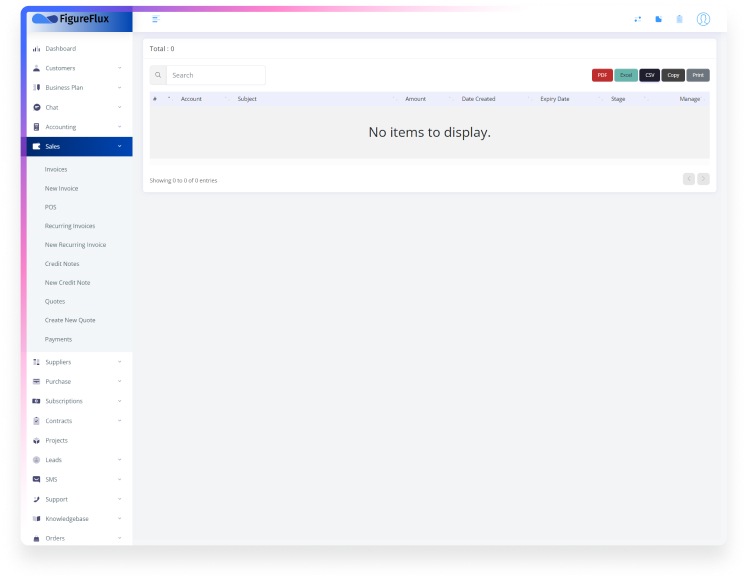
Task: Click the CSV export button
Action: pos(650,75)
